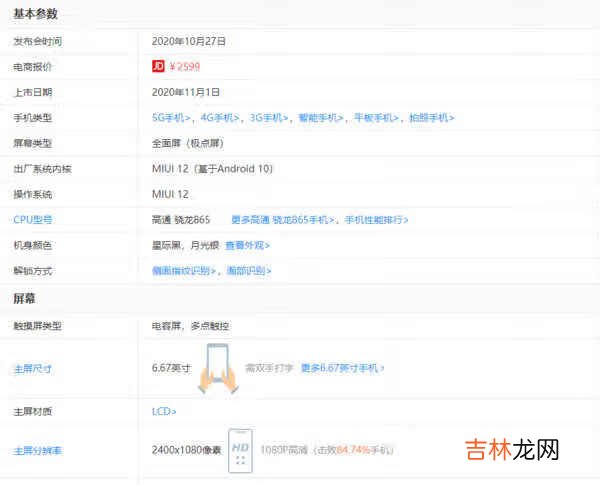The height and width of the screenshot is (485, 600).
Task: View 更多6.67英寸手机 link
Action: (342, 368)
